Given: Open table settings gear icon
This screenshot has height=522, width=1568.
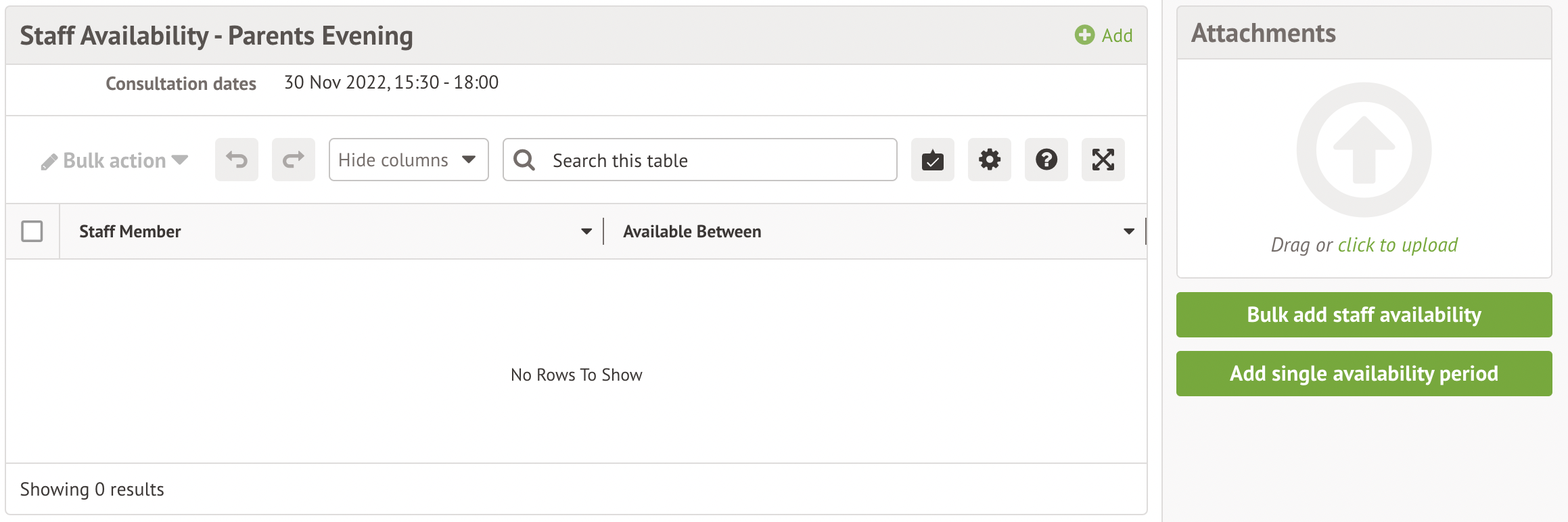Looking at the screenshot, I should pos(990,160).
